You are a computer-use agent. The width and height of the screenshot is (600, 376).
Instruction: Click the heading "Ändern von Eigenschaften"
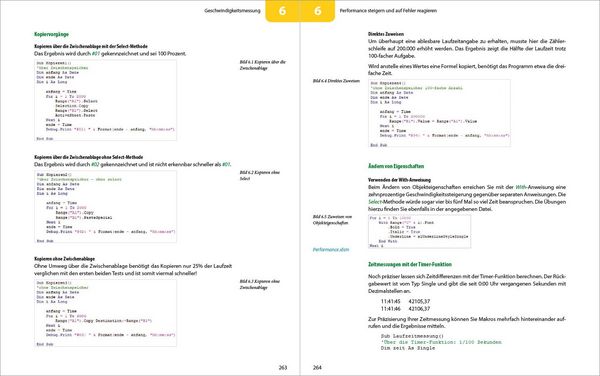(x=396, y=166)
